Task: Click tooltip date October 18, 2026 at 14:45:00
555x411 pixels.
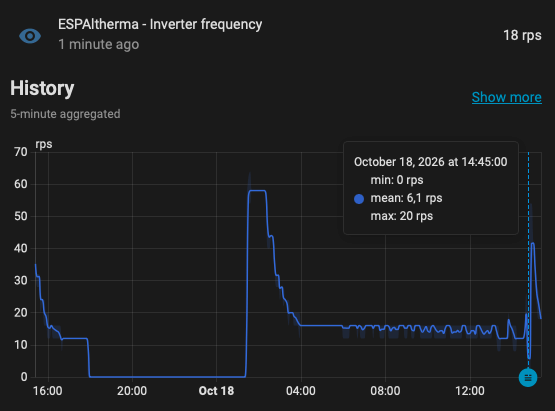Action: [x=430, y=162]
